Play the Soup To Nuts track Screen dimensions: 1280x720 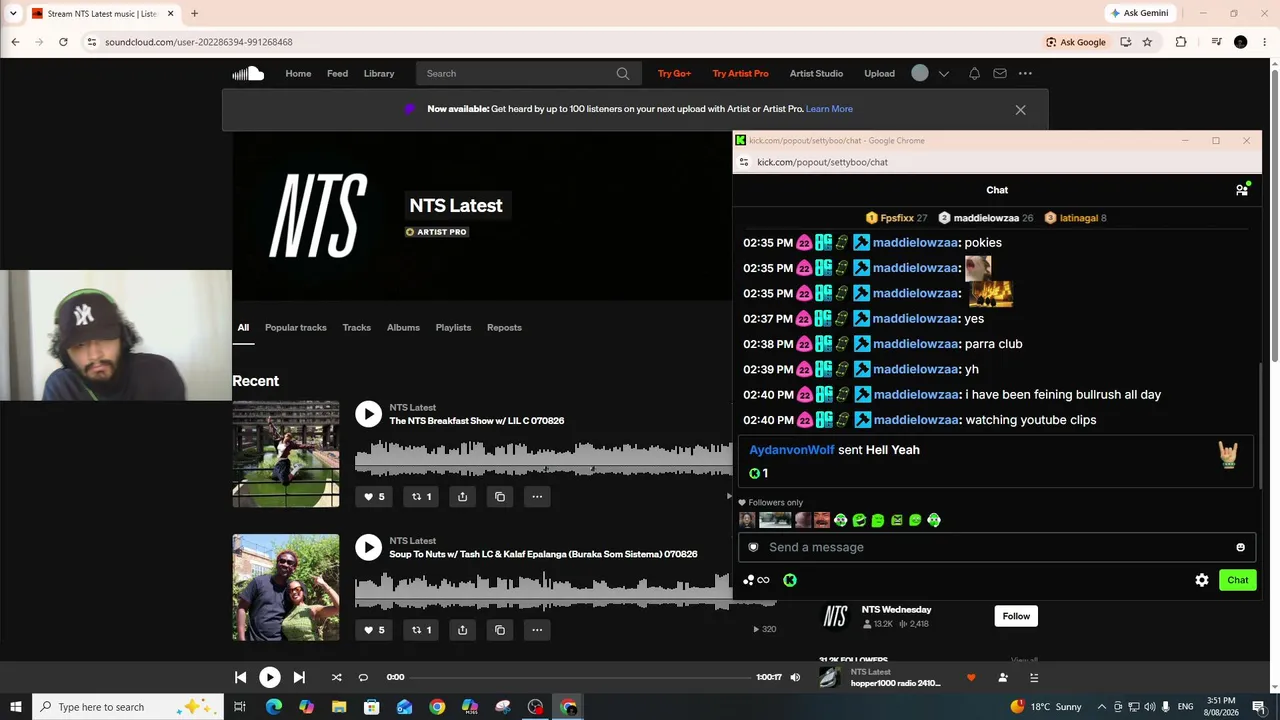pos(369,547)
